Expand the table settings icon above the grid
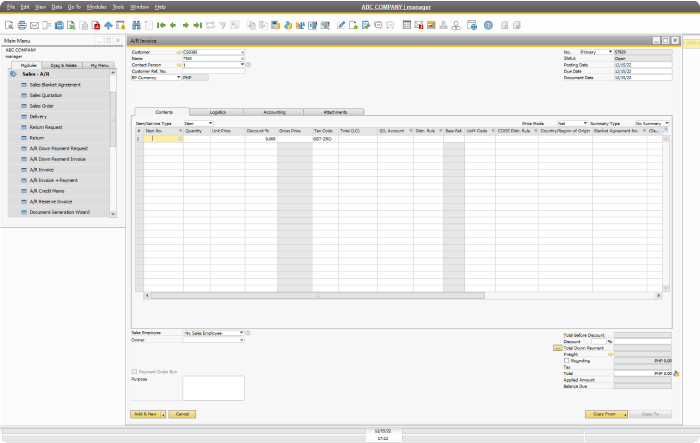Viewport: 700px width, 443px height. 665,130
